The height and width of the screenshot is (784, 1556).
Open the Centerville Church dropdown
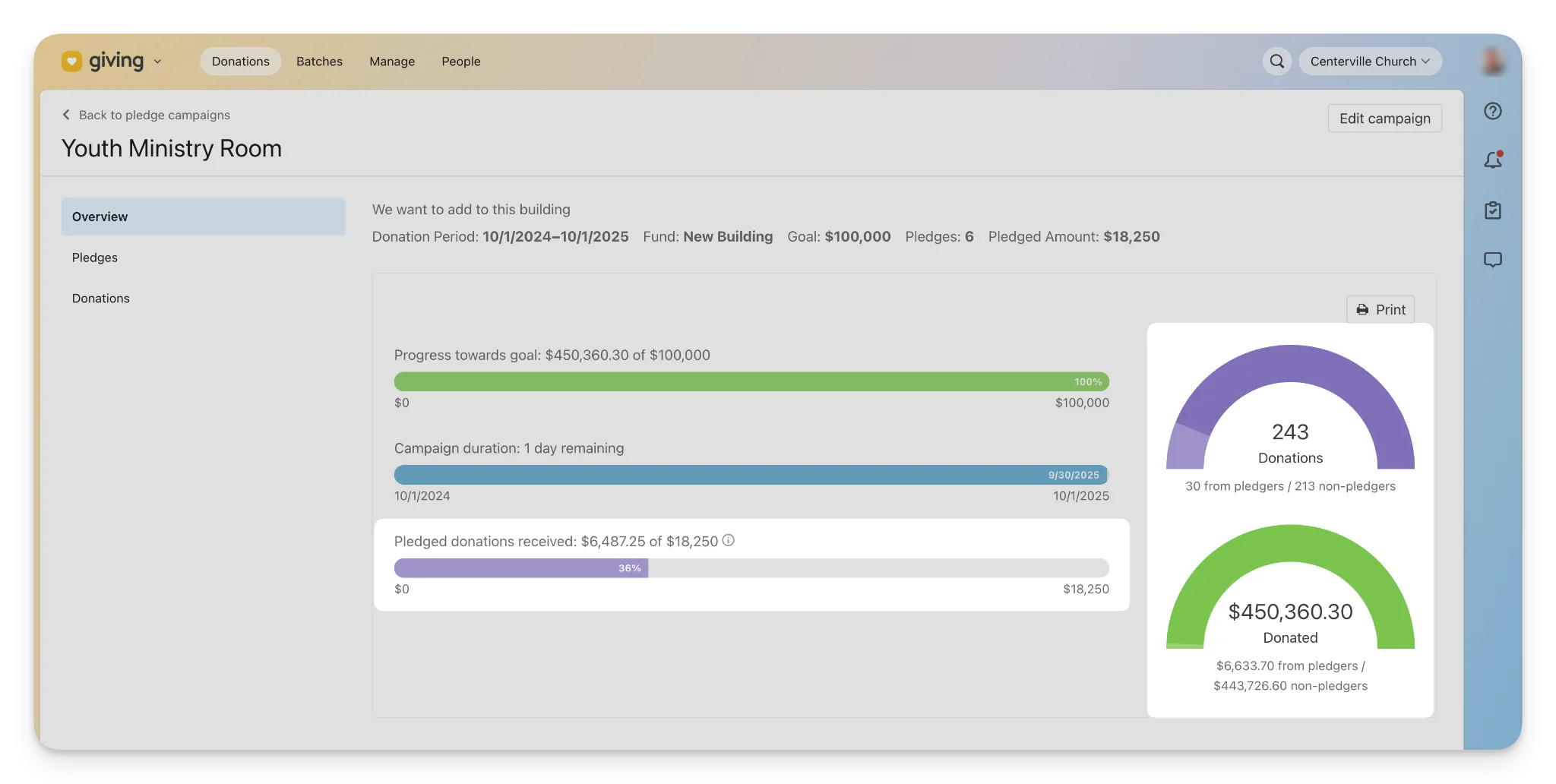click(x=1370, y=62)
